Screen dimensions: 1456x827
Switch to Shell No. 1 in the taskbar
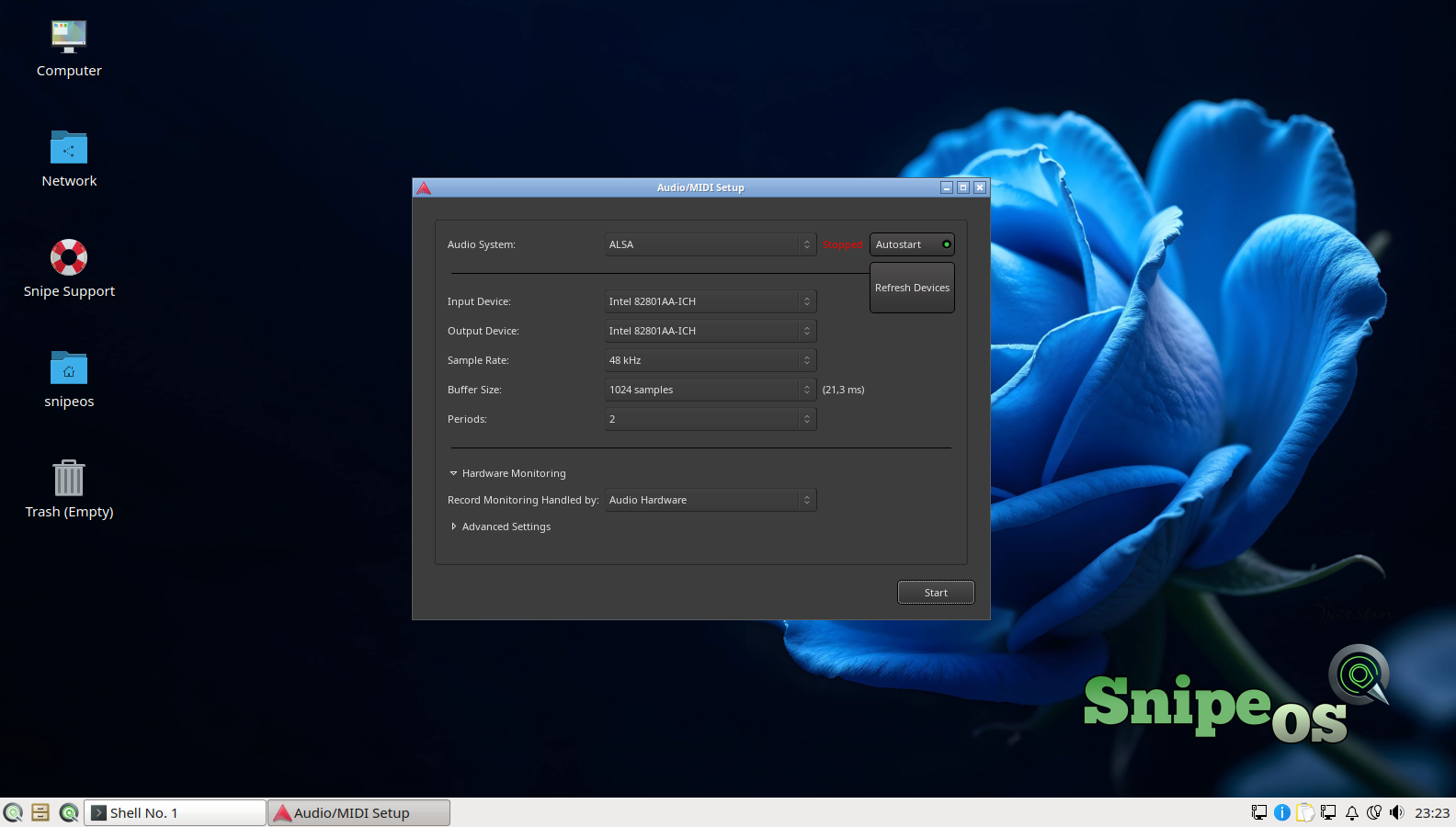pos(175,812)
